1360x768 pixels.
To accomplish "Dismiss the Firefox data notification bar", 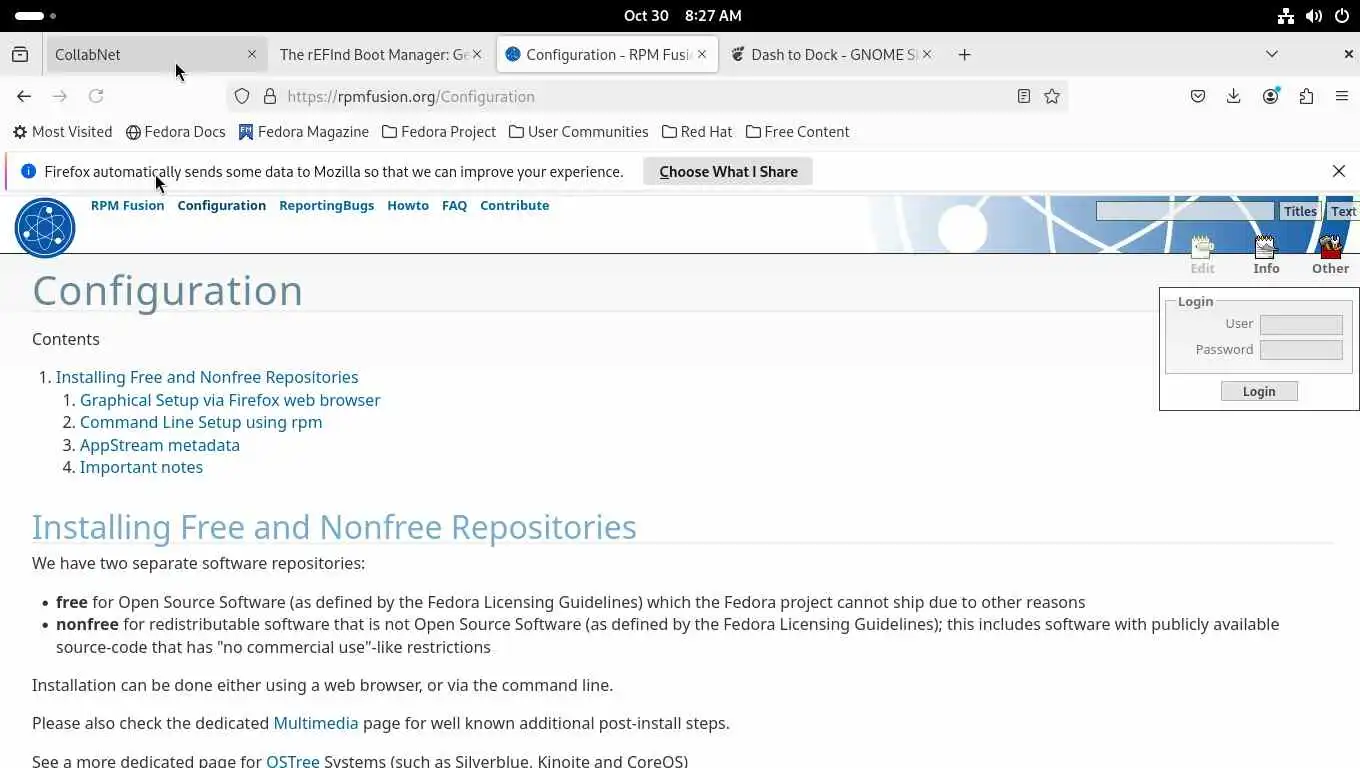I will click(1339, 171).
